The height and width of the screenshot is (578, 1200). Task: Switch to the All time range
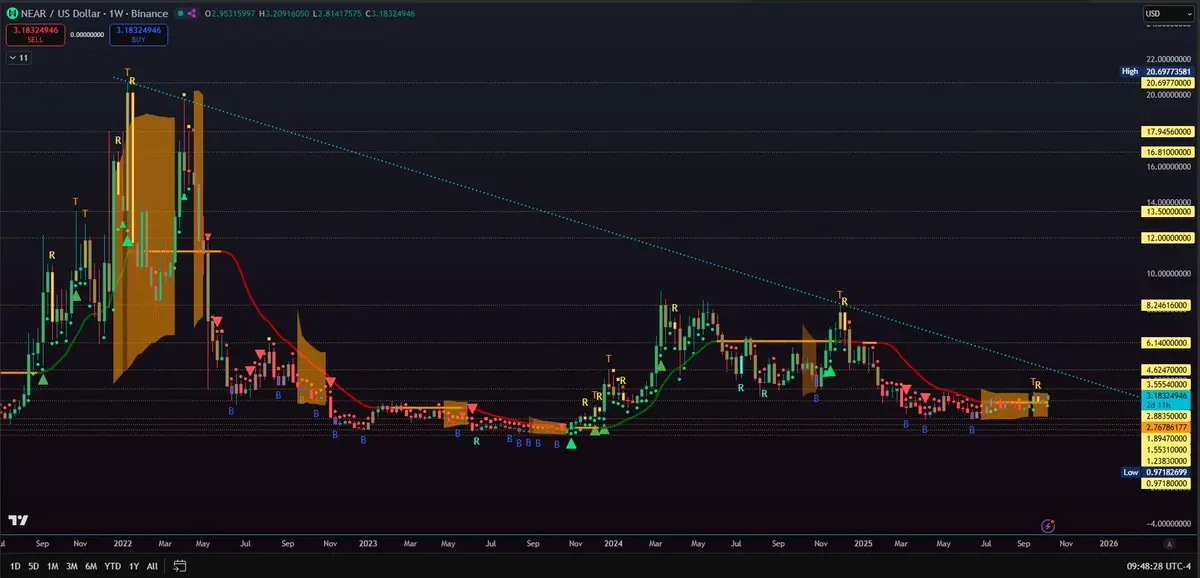tap(152, 565)
